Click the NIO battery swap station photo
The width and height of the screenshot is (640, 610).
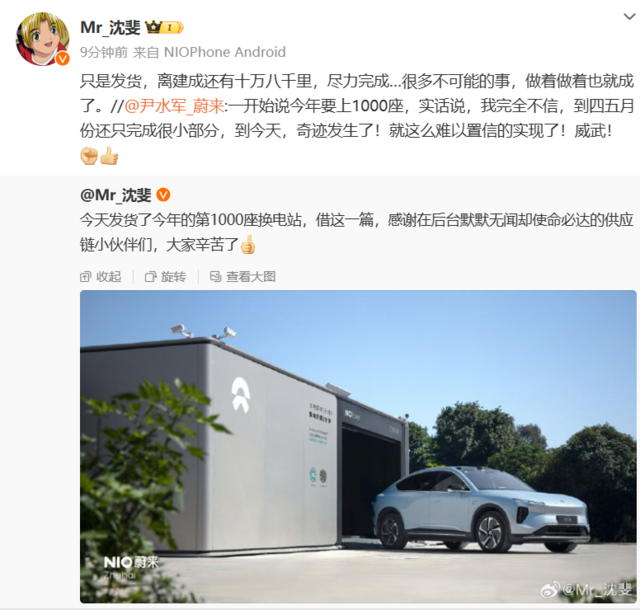[358, 446]
